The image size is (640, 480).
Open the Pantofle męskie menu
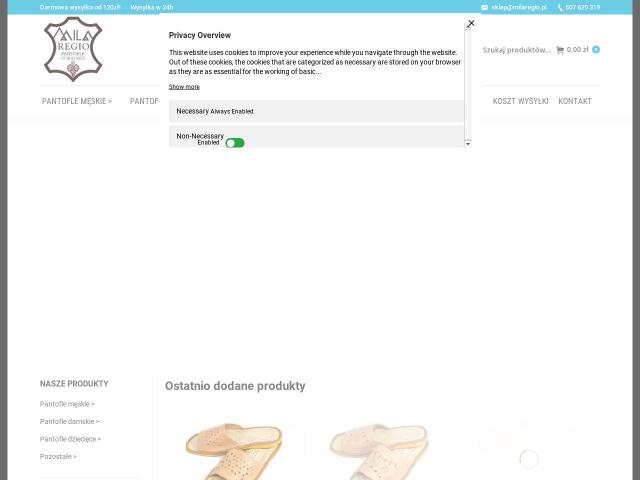pos(77,101)
